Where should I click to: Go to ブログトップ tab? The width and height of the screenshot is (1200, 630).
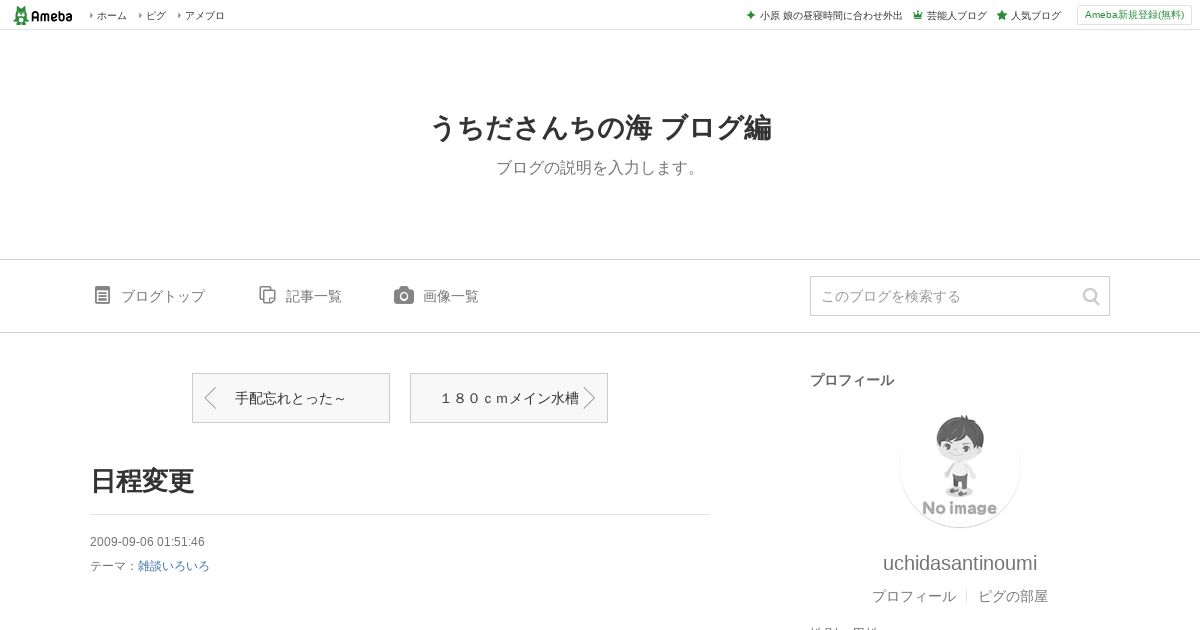pos(162,296)
